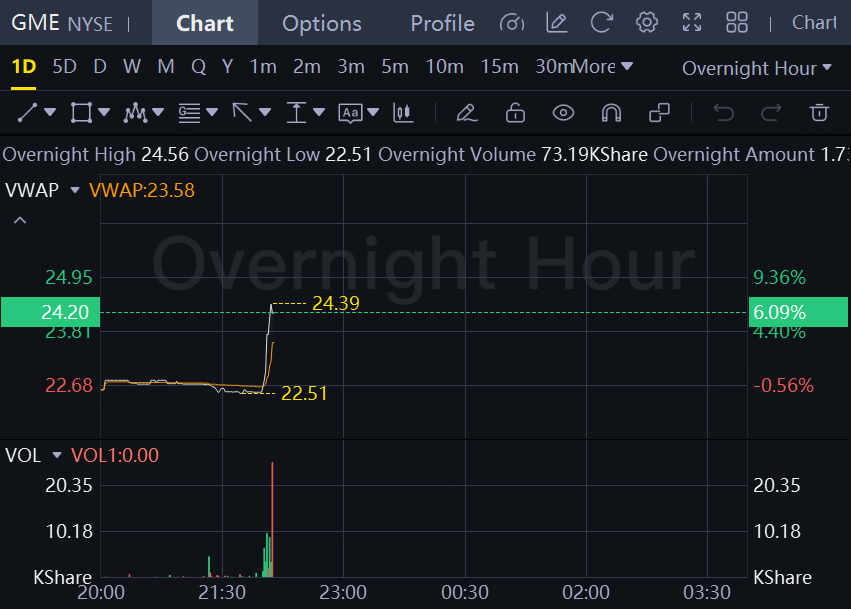The image size is (851, 609).
Task: Click the 22.51 low marker label
Action: click(x=304, y=394)
